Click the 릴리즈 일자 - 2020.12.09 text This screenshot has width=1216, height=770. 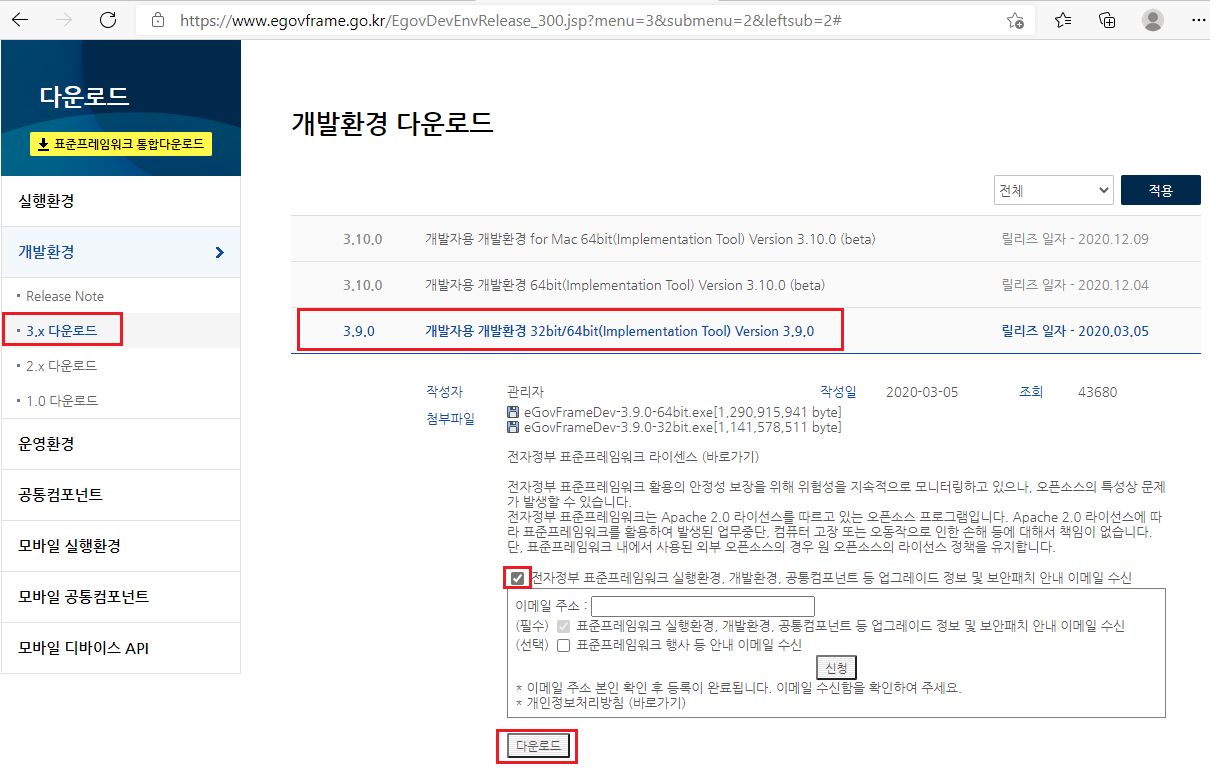tap(1075, 239)
